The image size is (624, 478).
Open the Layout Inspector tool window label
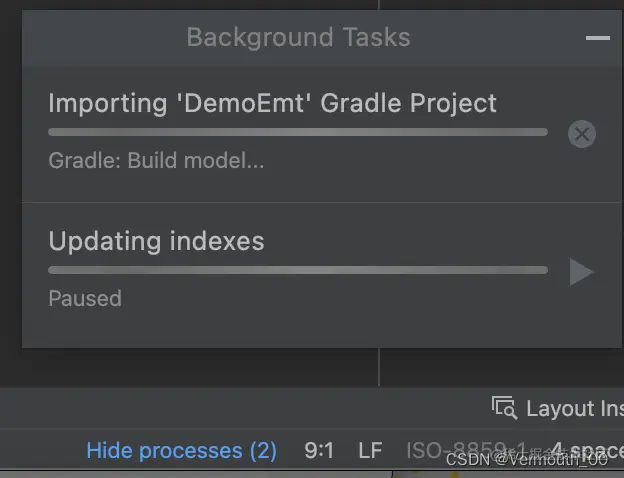click(x=575, y=408)
